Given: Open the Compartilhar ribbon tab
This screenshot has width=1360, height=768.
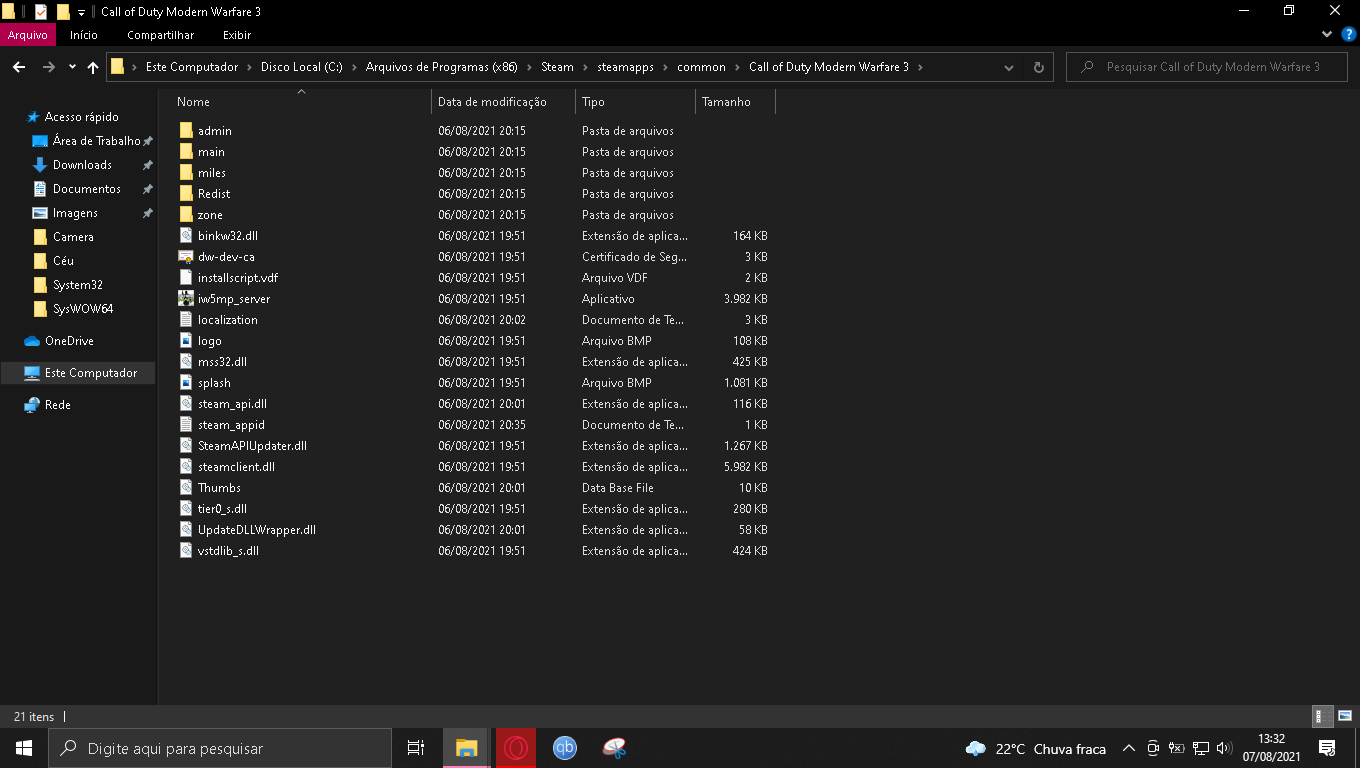Looking at the screenshot, I should coord(160,35).
